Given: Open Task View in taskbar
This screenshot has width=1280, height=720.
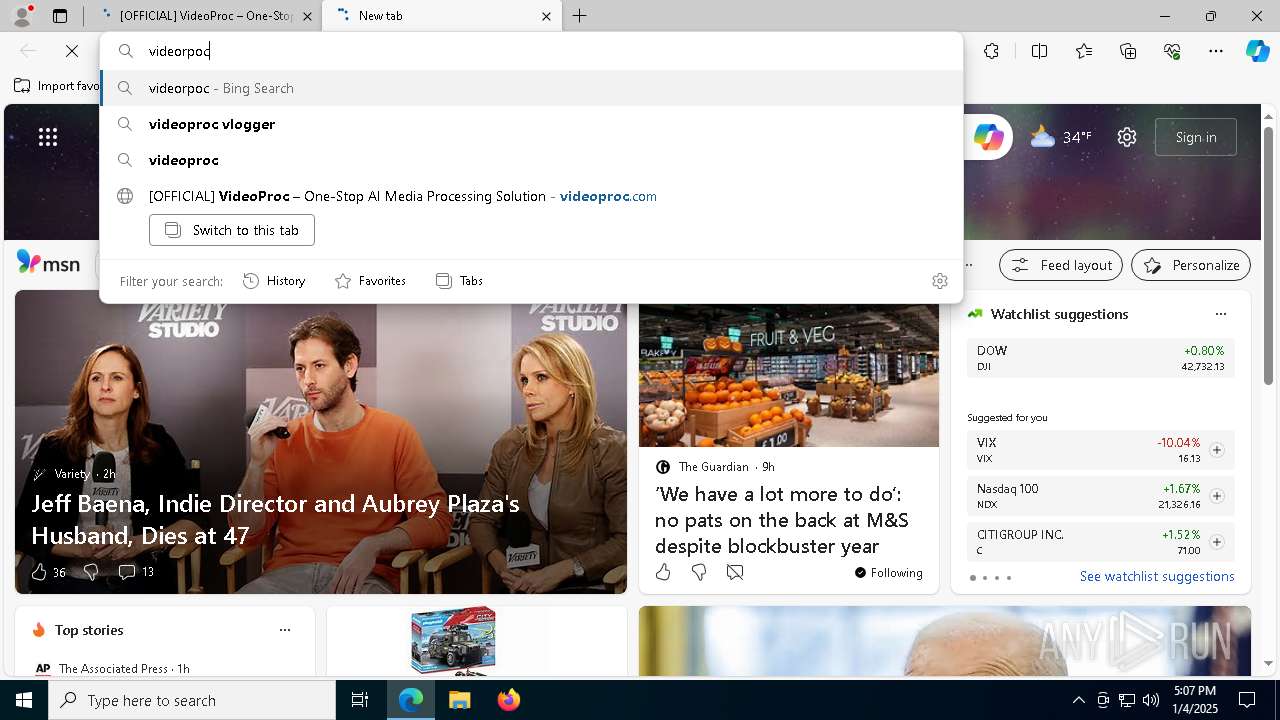Looking at the screenshot, I should point(360,700).
